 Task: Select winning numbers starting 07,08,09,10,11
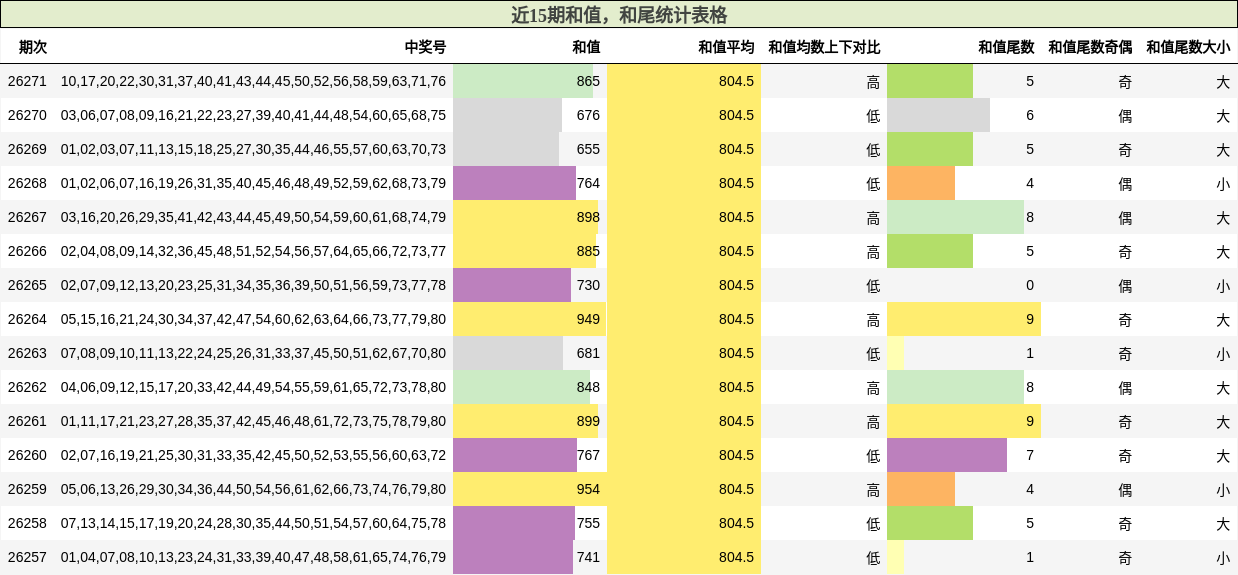tap(253, 353)
